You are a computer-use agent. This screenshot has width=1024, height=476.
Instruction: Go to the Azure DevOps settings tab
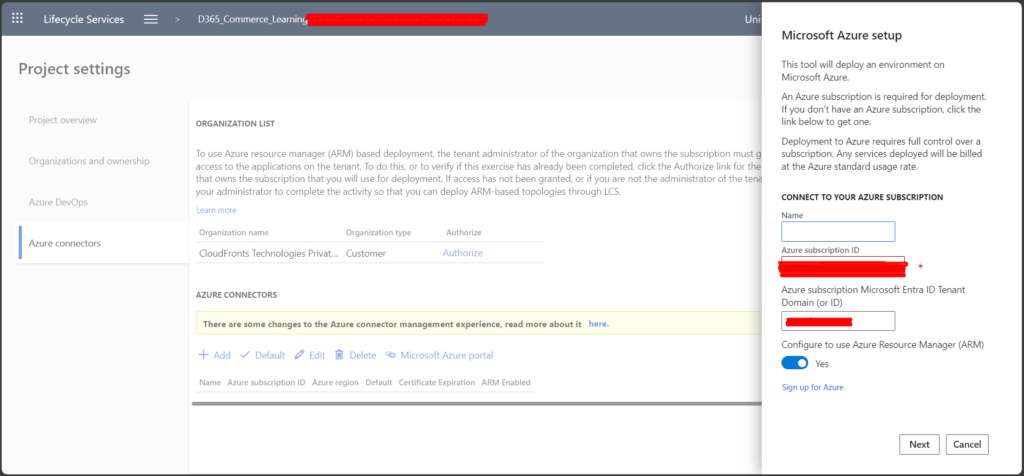pos(58,202)
